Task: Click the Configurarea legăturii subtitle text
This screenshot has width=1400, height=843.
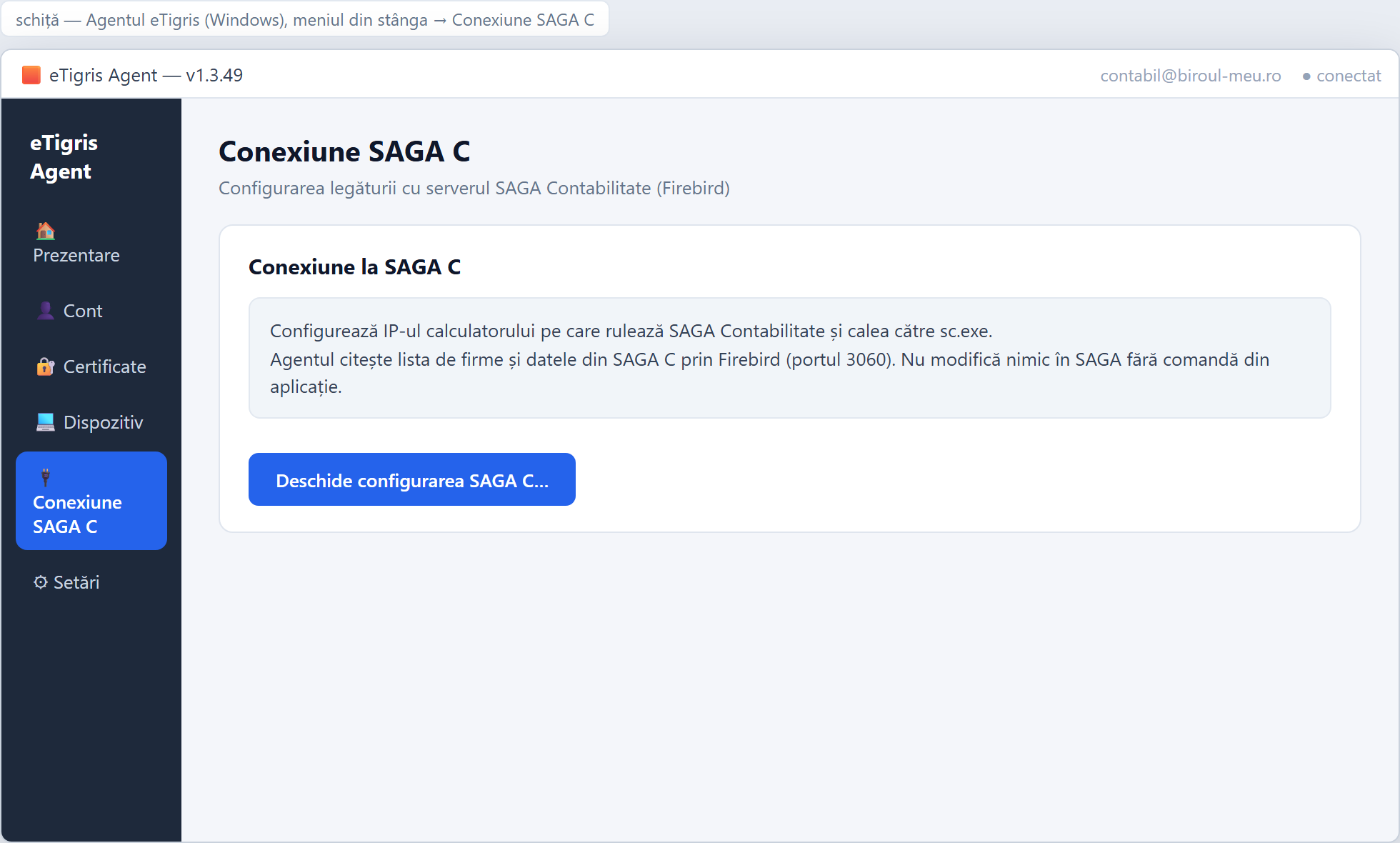Action: click(x=474, y=188)
